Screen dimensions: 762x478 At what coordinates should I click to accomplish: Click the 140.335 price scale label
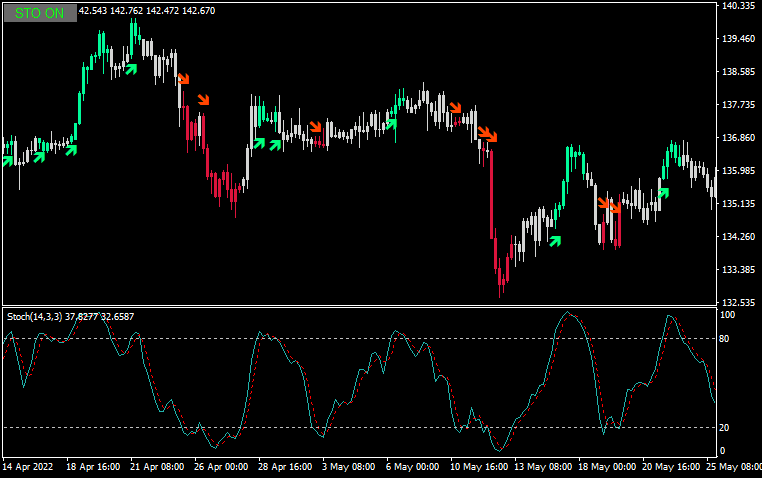[737, 6]
